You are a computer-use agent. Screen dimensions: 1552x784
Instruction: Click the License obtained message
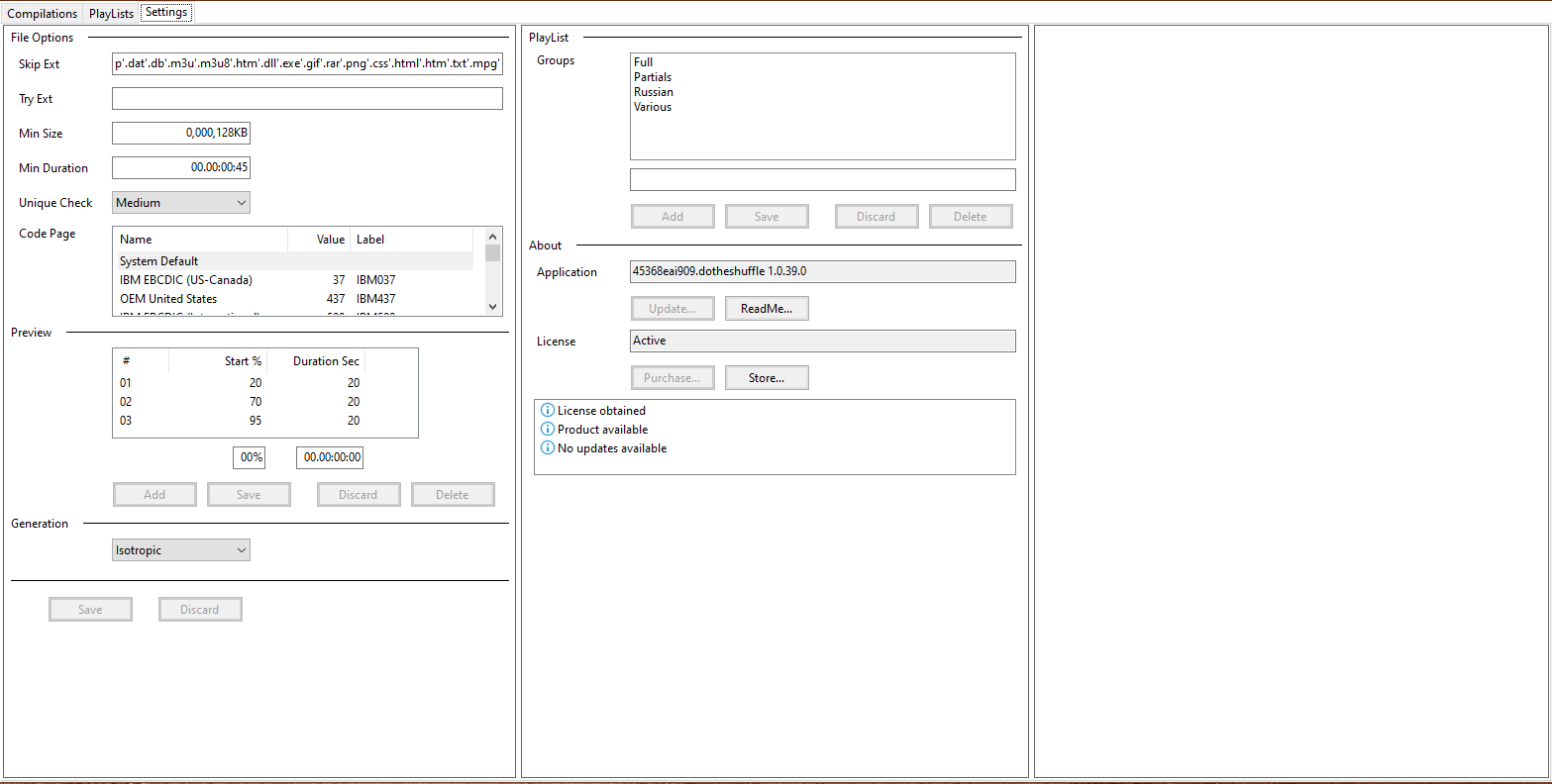click(x=601, y=411)
